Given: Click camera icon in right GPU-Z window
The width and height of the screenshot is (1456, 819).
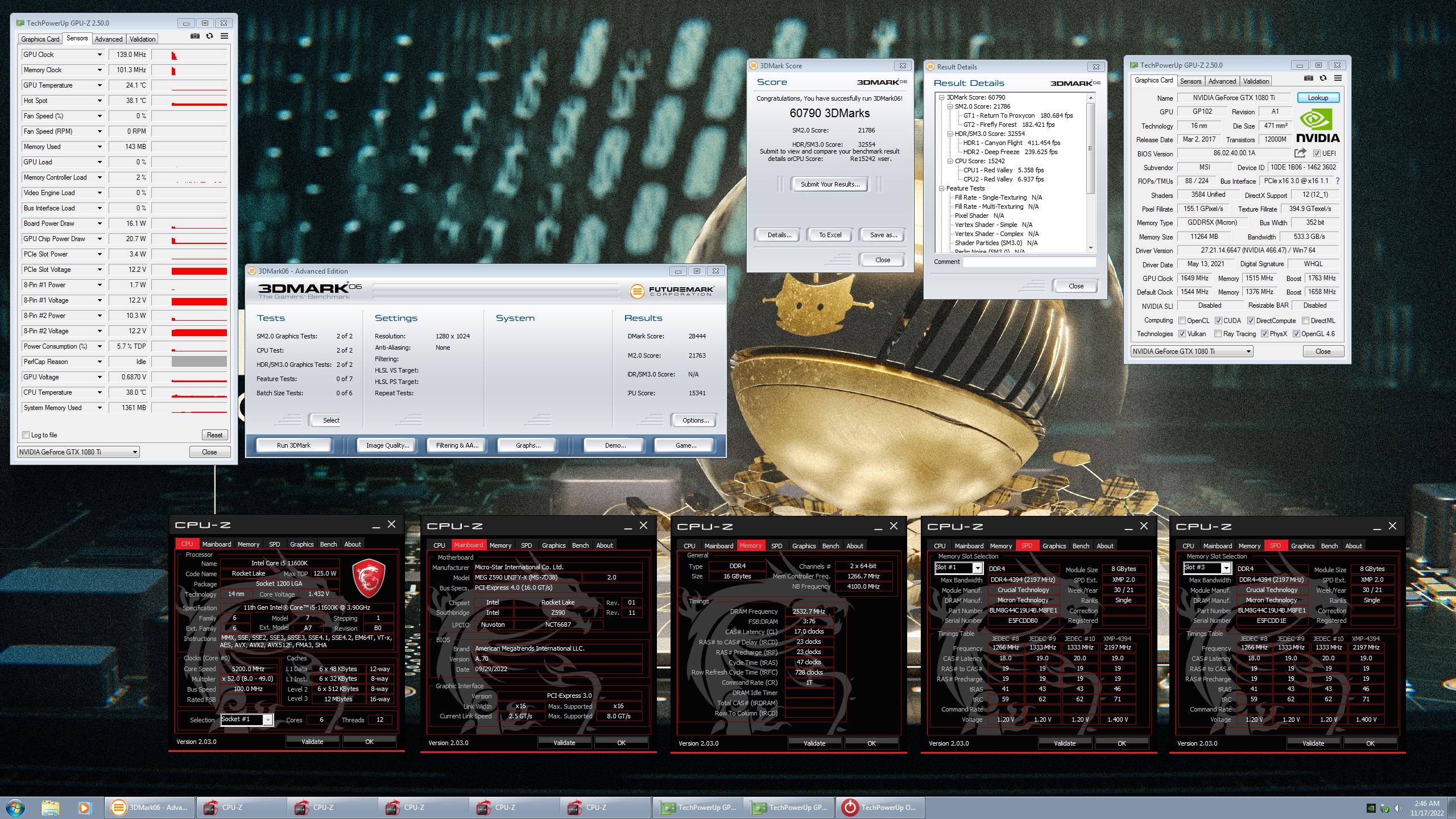Looking at the screenshot, I should pyautogui.click(x=1309, y=78).
